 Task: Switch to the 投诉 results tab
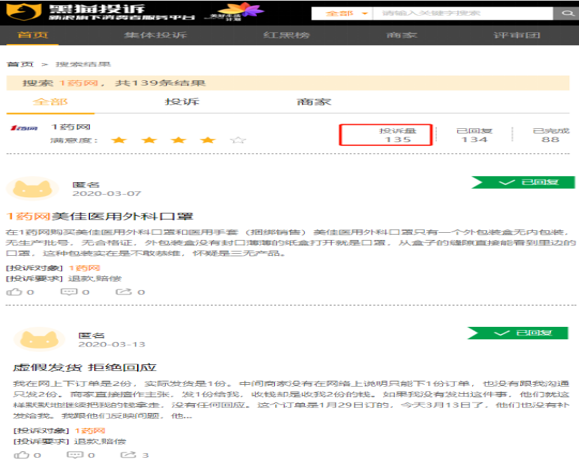click(182, 102)
